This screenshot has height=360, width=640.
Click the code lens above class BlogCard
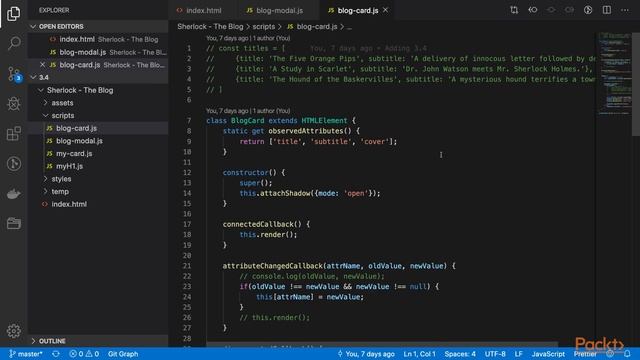(x=248, y=111)
